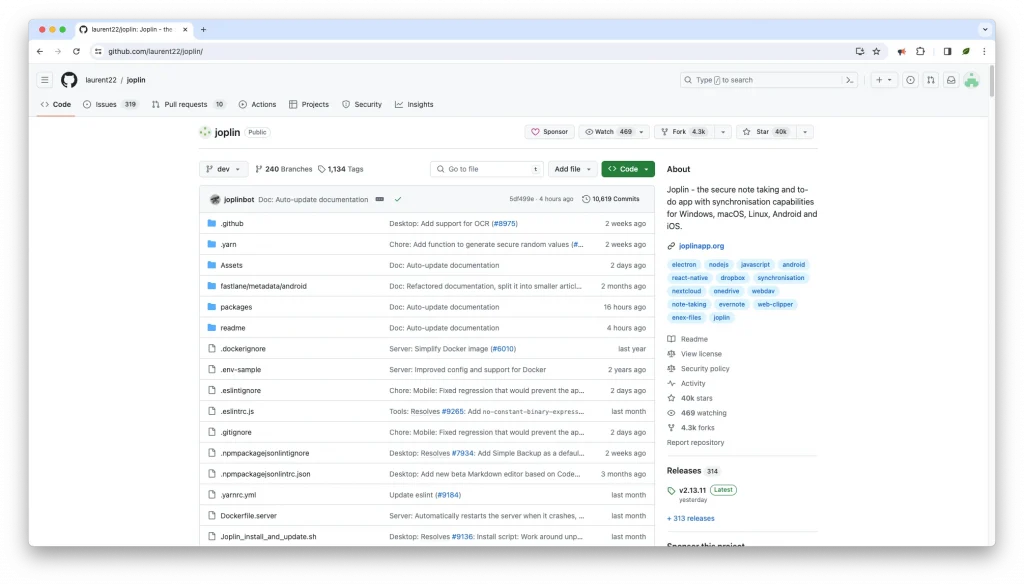Open the packages folder

point(236,307)
